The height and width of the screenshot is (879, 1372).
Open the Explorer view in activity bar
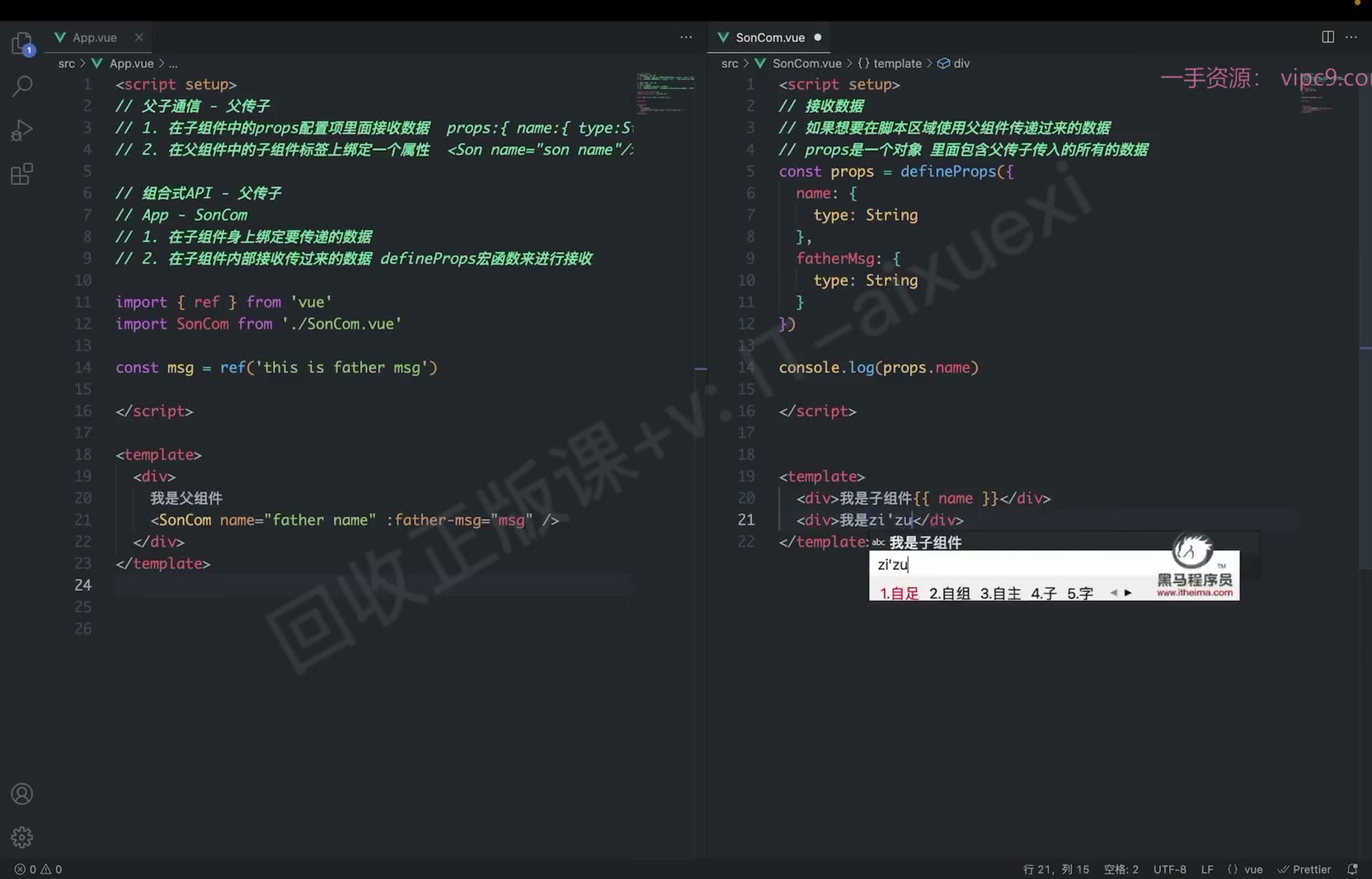[22, 43]
